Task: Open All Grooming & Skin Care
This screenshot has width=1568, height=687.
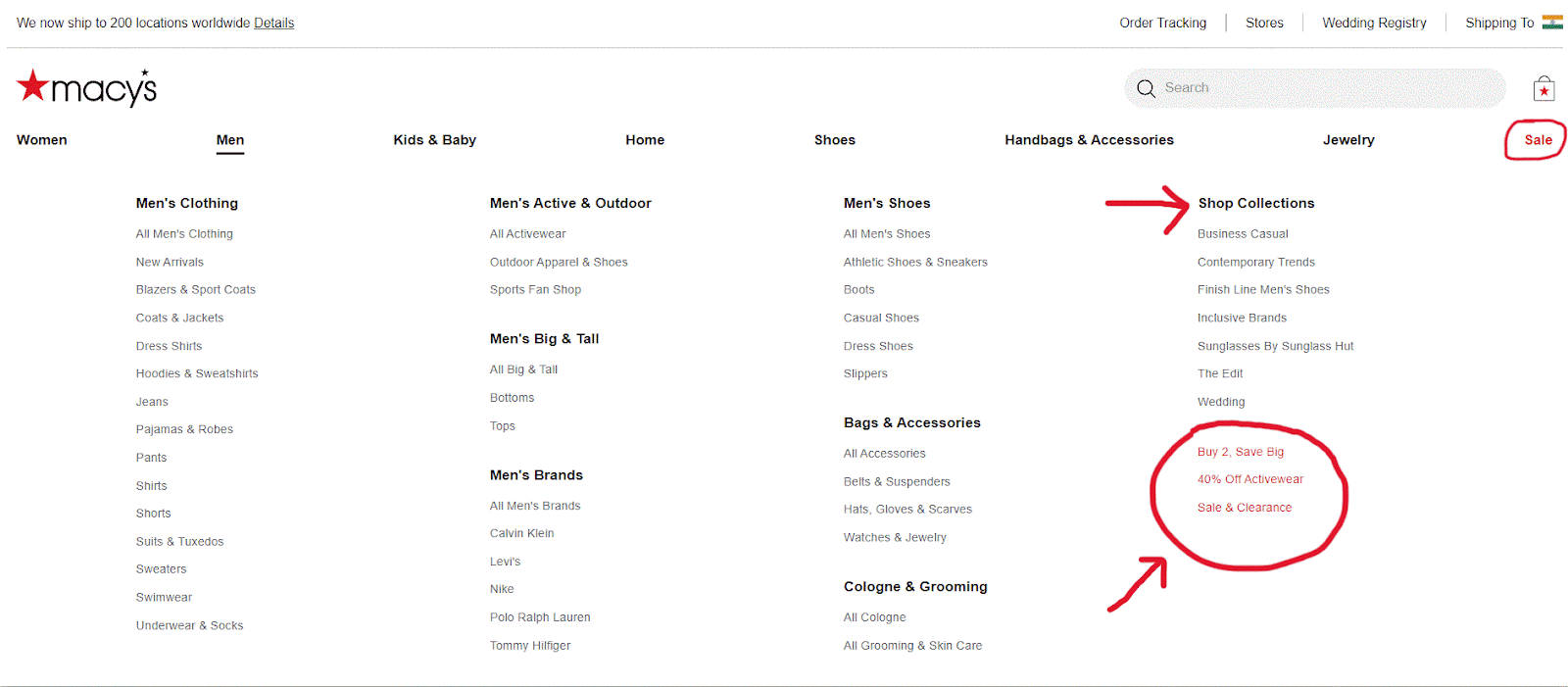Action: (x=912, y=646)
